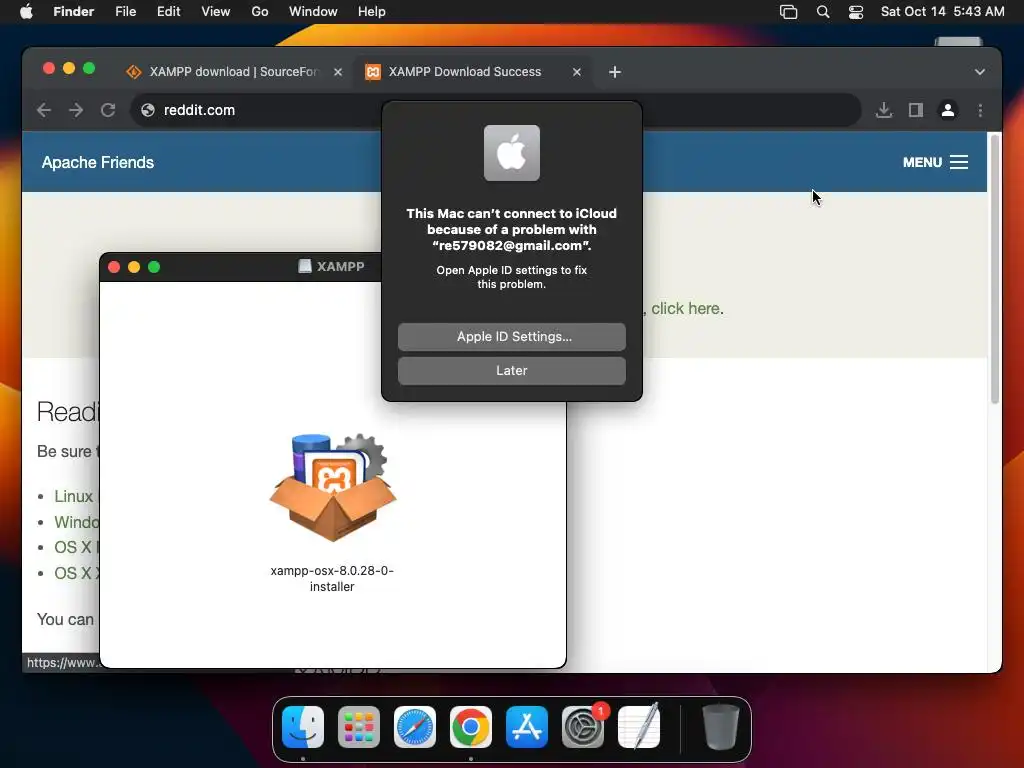Open the Apple menu in menu bar
This screenshot has height=768, width=1024.
coord(26,12)
